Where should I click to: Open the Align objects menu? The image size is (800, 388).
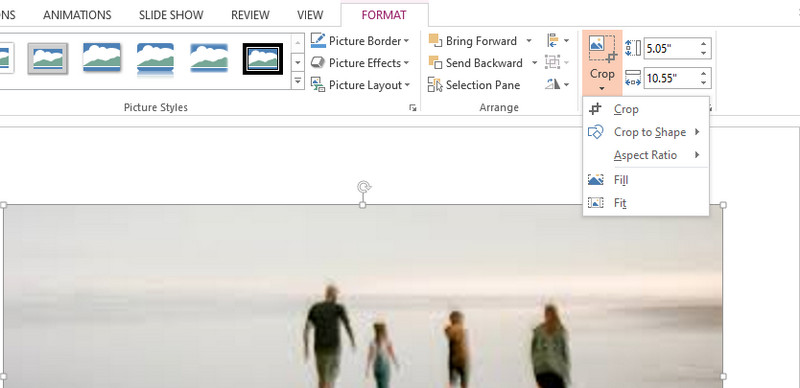[x=557, y=41]
